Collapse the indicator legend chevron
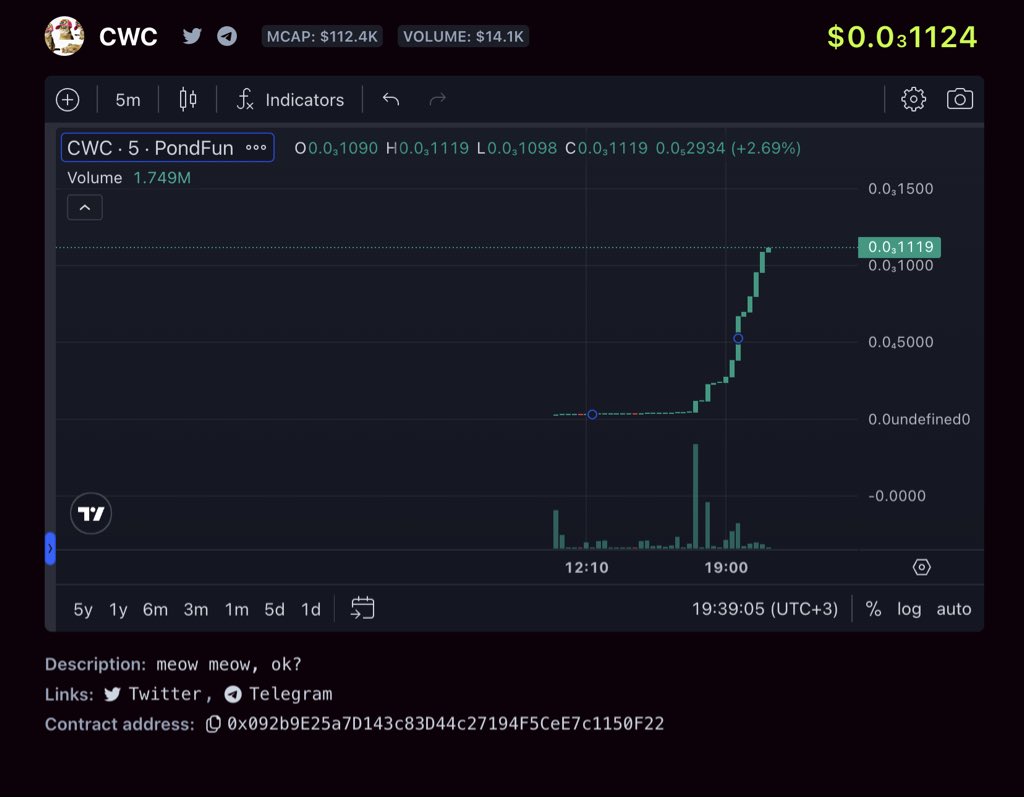 (x=85, y=208)
